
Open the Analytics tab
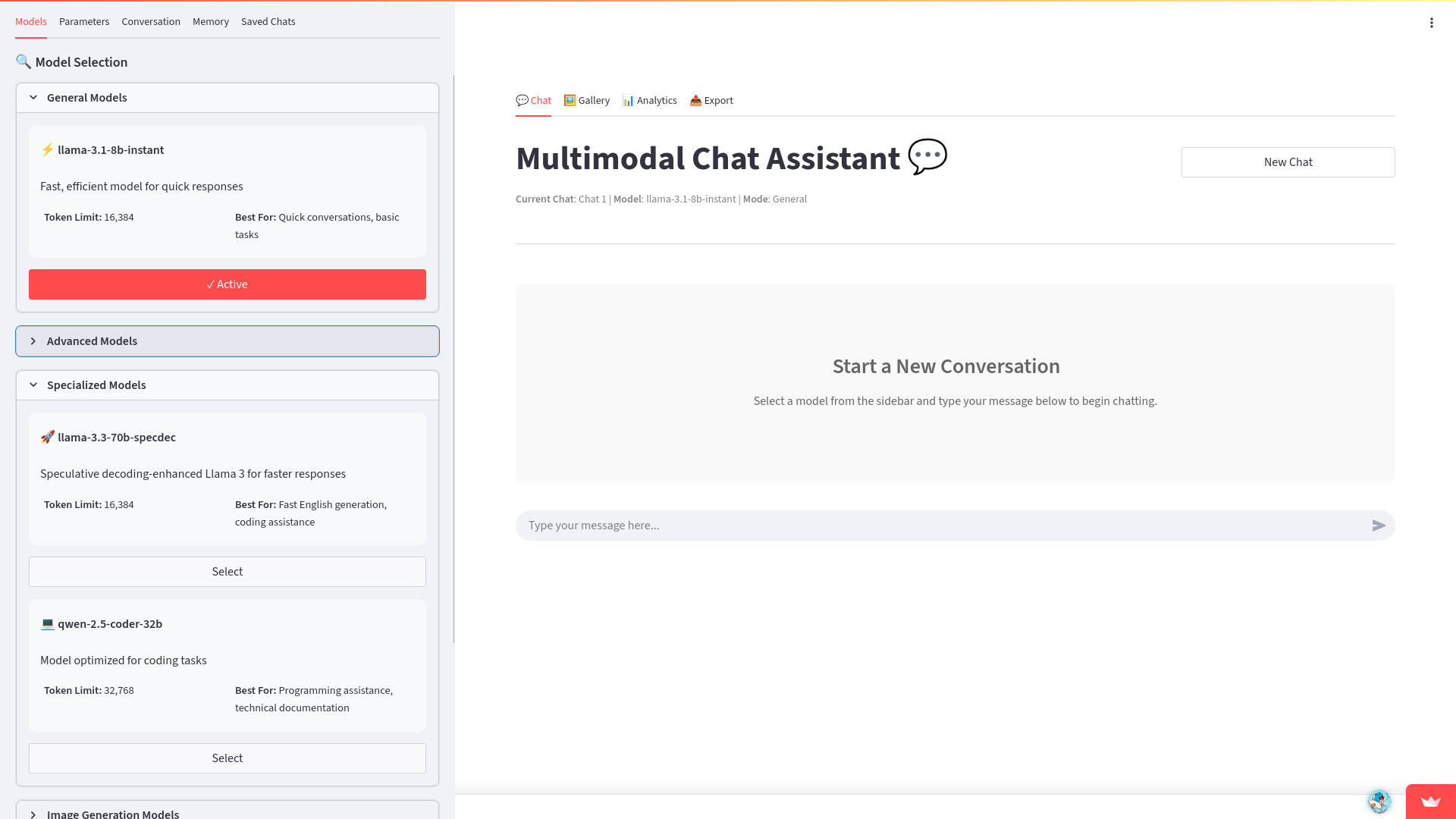(x=650, y=101)
